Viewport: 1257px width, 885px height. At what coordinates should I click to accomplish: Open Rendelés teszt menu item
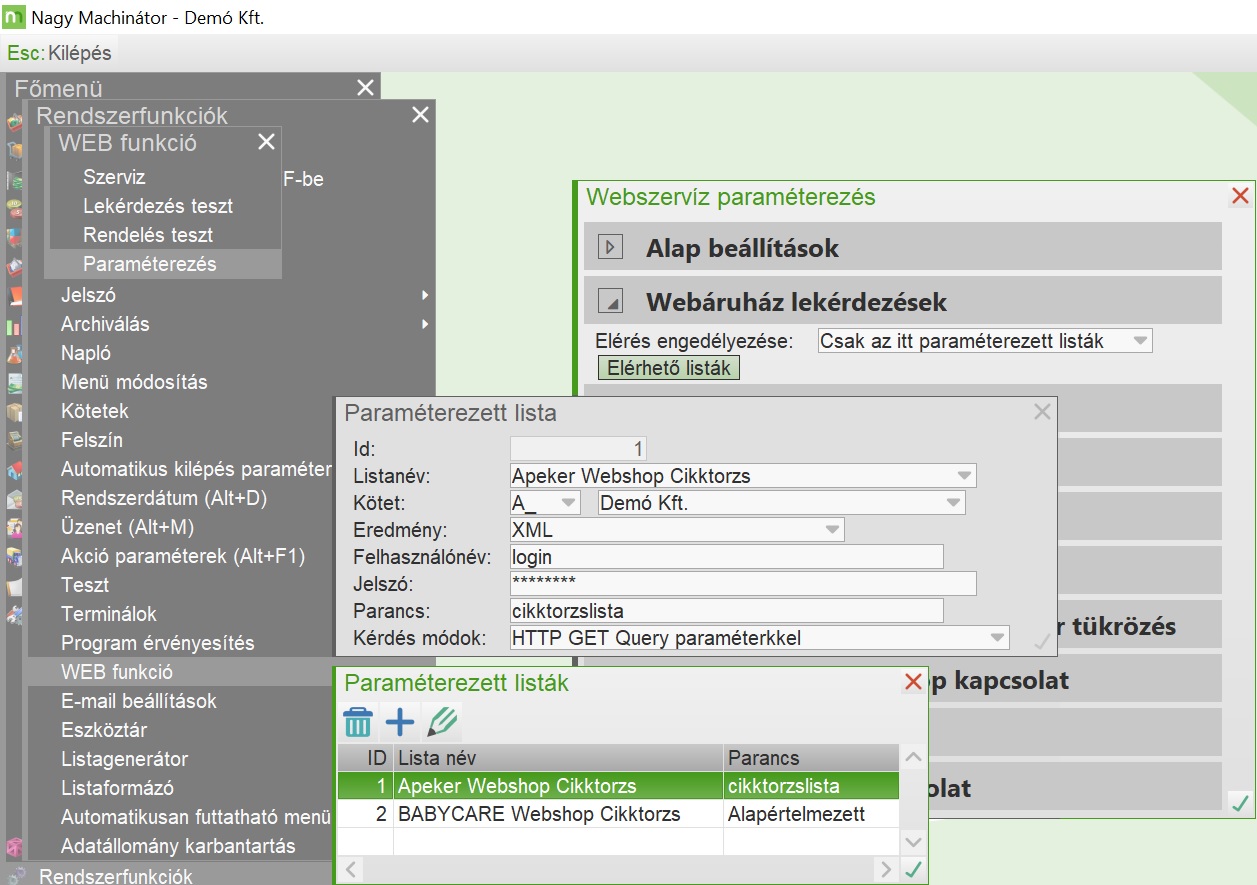point(148,235)
